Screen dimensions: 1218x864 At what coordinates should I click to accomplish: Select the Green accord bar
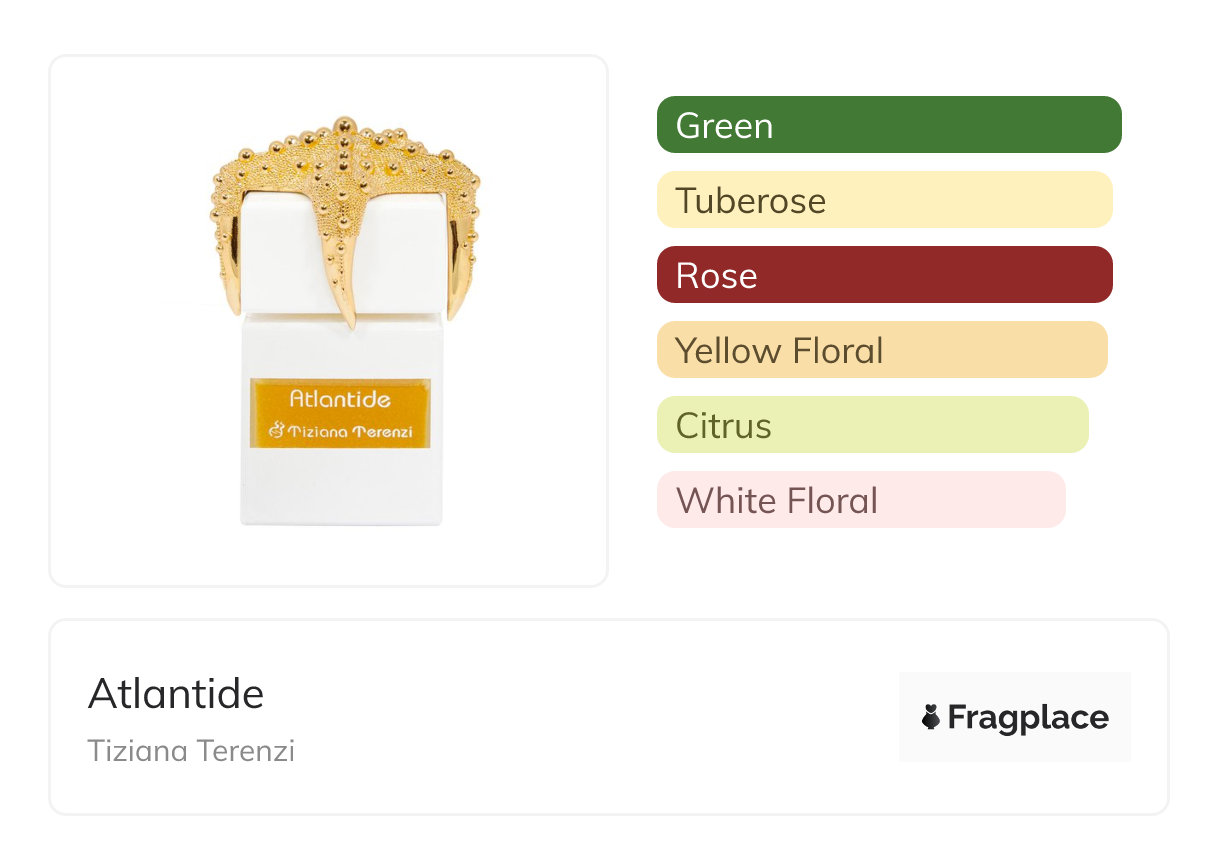point(889,125)
